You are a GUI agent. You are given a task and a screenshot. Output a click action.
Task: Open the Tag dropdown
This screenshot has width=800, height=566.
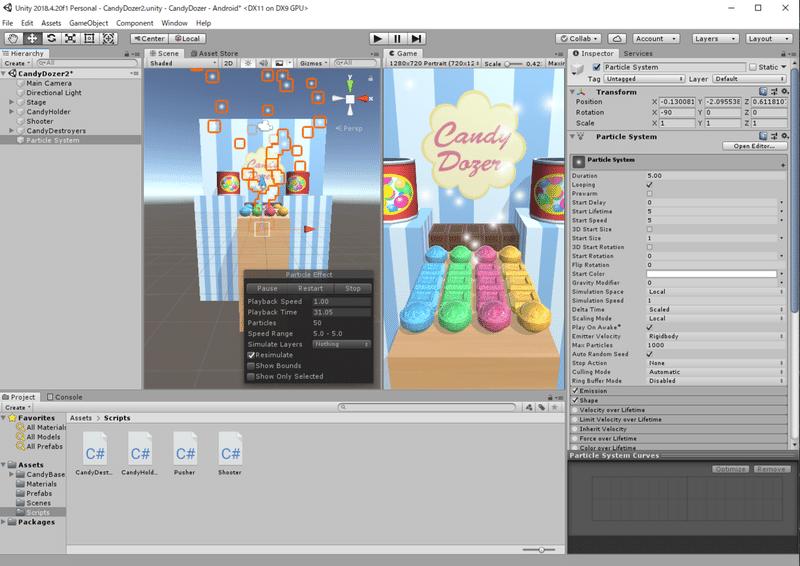(x=644, y=79)
